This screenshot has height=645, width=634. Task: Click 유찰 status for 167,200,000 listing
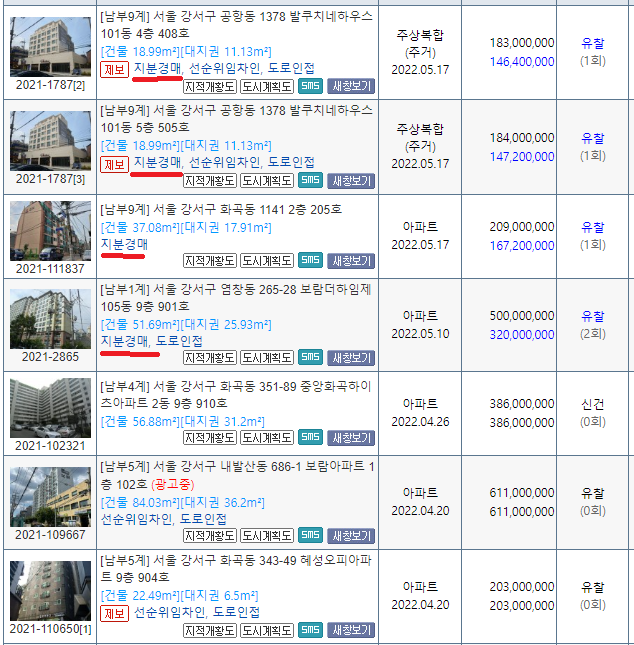coord(592,227)
